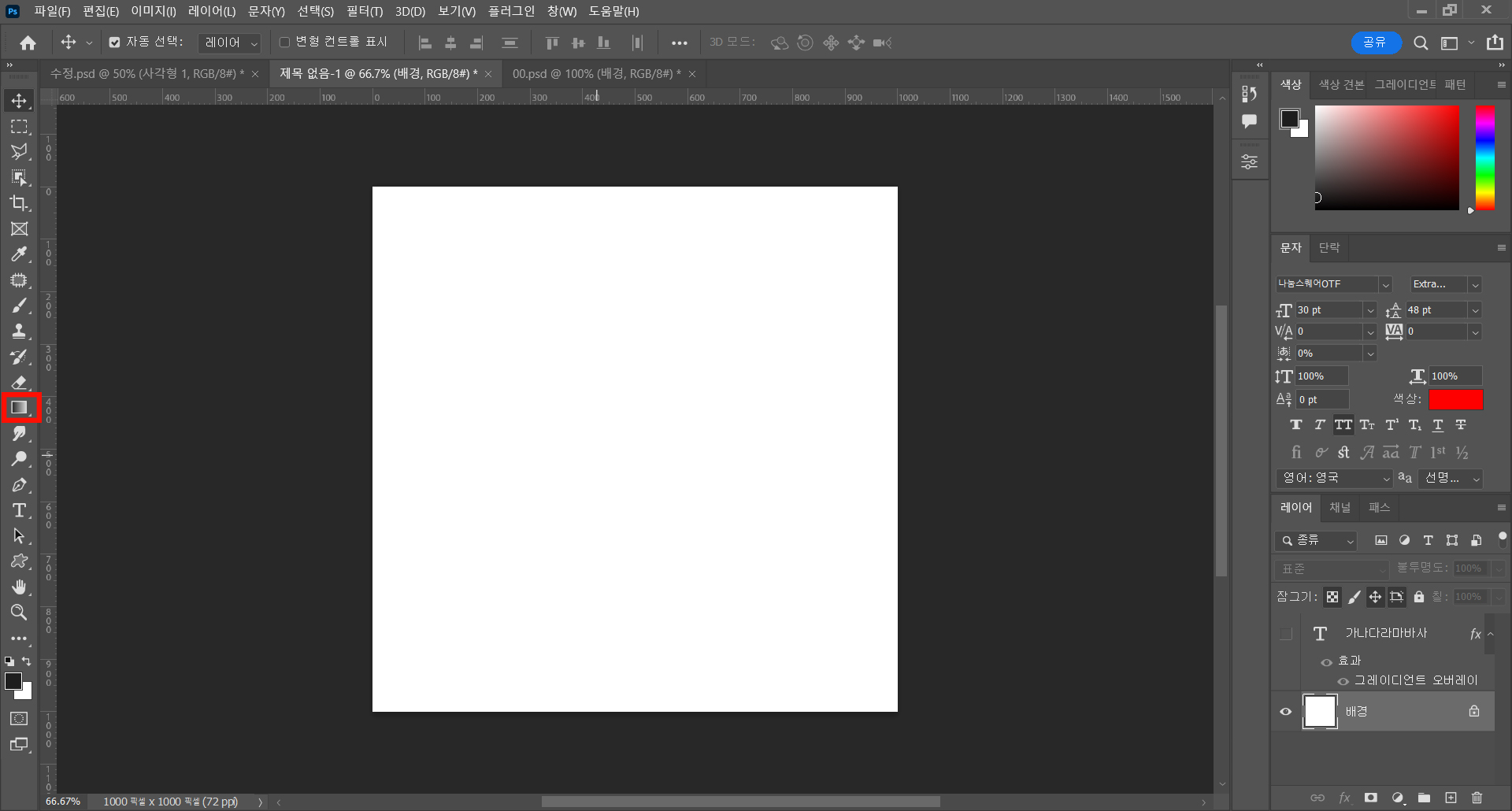Viewport: 1512px width, 811px height.
Task: Click the 배경 layer thumbnail
Action: tap(1320, 712)
